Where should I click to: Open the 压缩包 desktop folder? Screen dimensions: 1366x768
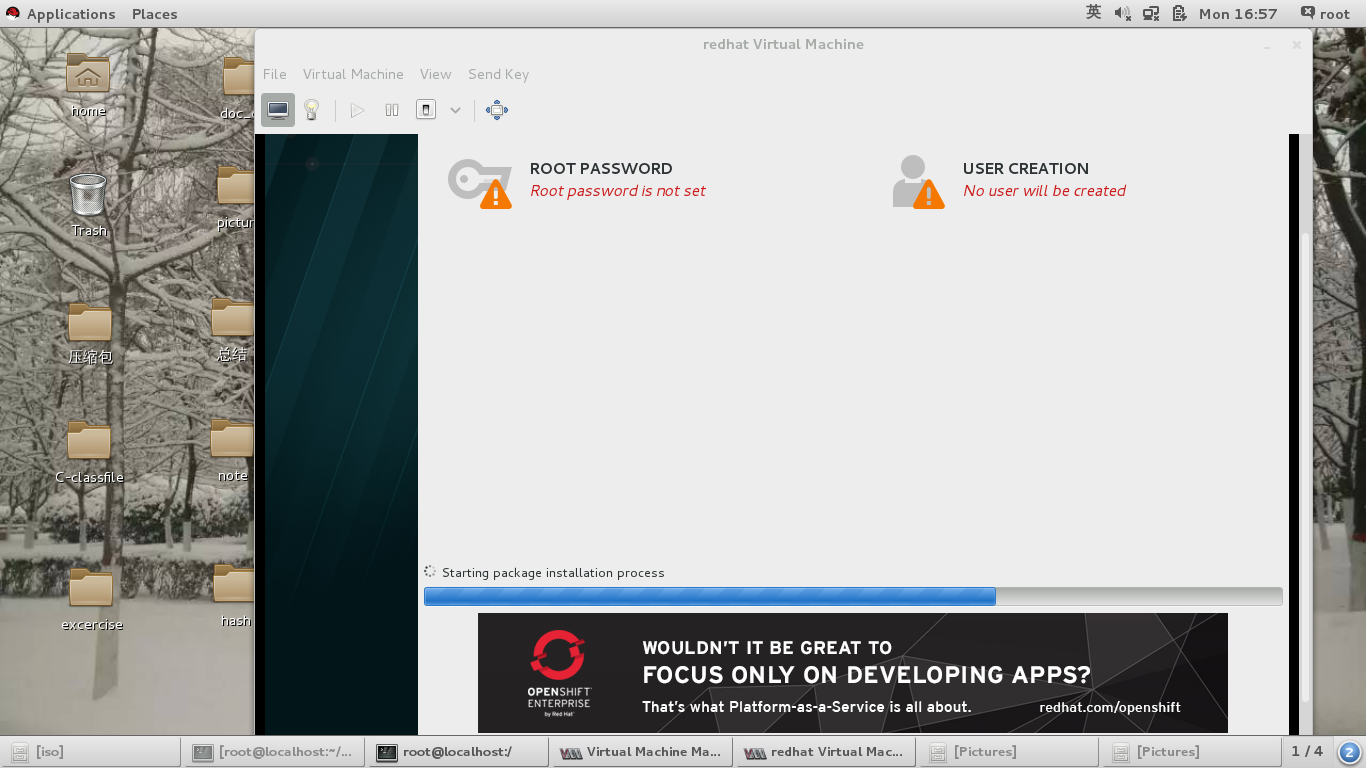click(90, 335)
